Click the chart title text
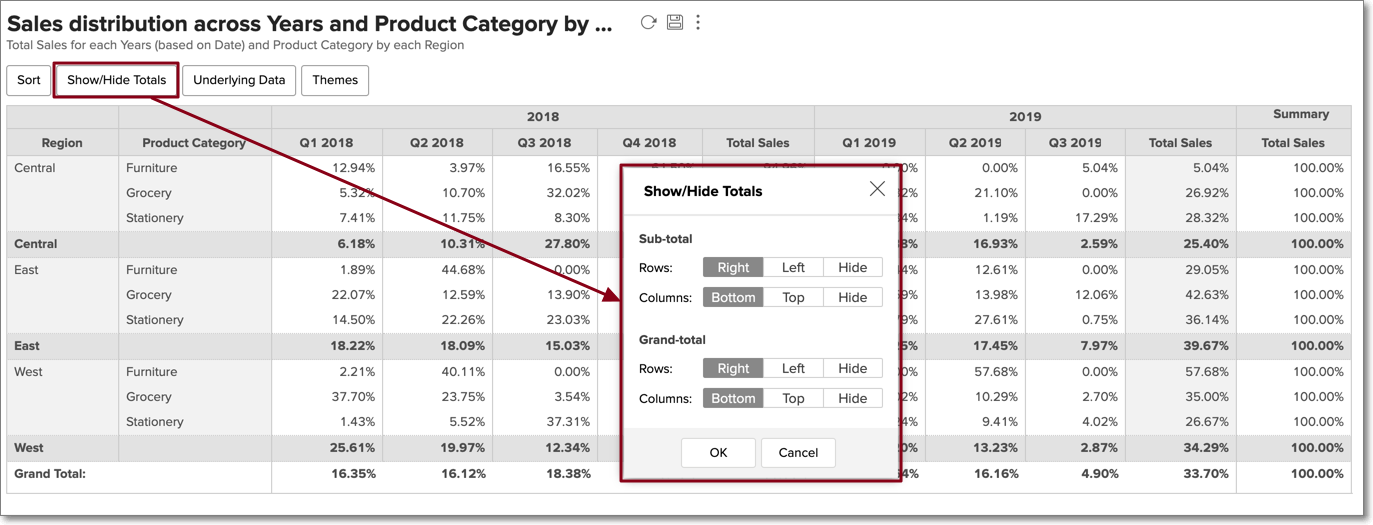 [x=309, y=24]
